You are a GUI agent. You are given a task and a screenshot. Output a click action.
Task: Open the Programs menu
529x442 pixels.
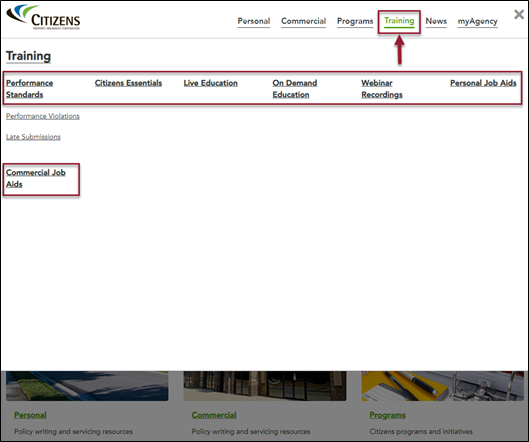point(355,21)
